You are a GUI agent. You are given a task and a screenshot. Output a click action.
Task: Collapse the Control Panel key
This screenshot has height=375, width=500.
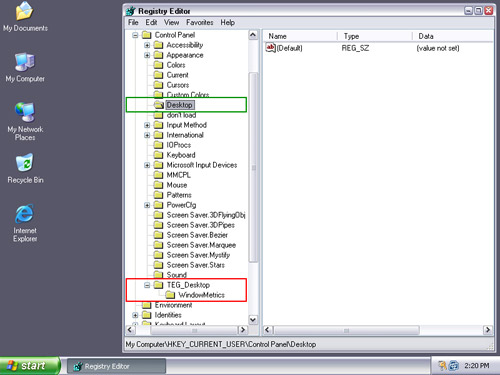(135, 35)
